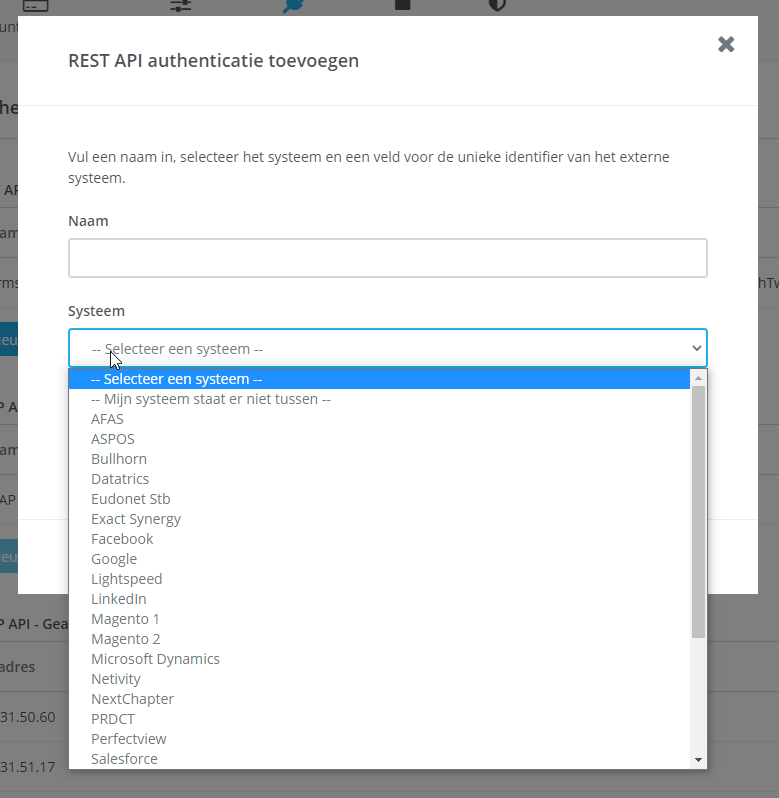Select Eudonet Stb option

(x=130, y=499)
